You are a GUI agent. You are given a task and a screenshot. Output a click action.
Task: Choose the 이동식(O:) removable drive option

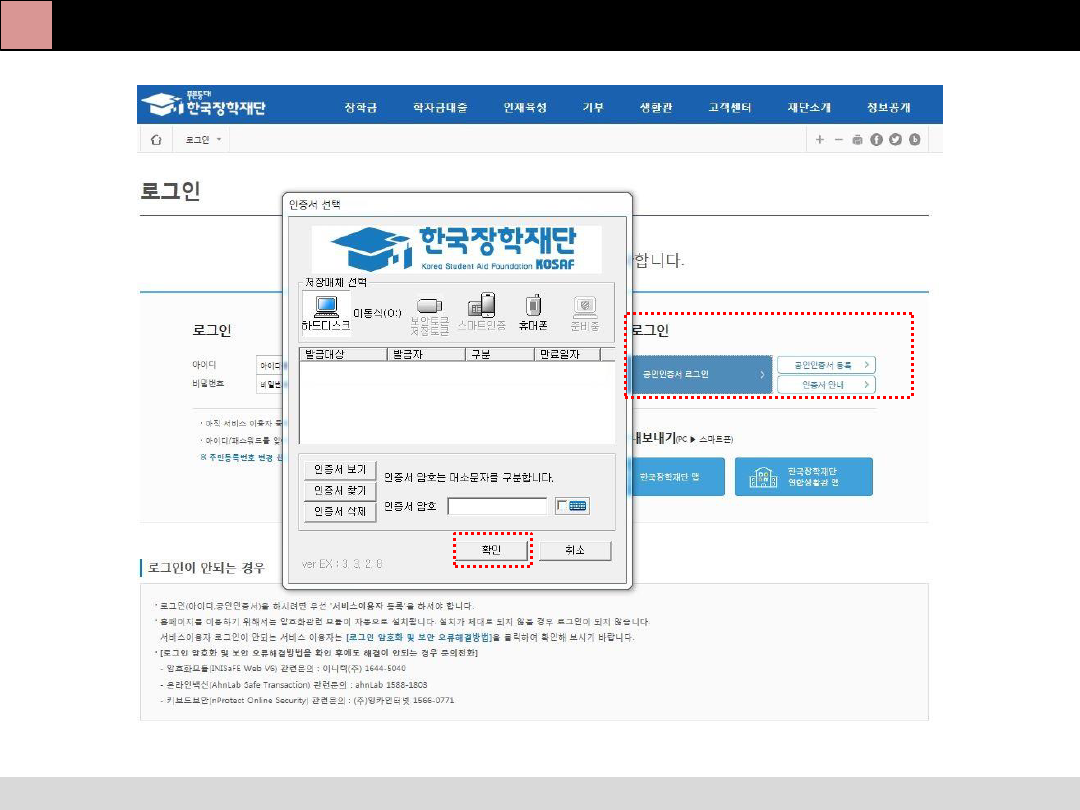pyautogui.click(x=377, y=313)
